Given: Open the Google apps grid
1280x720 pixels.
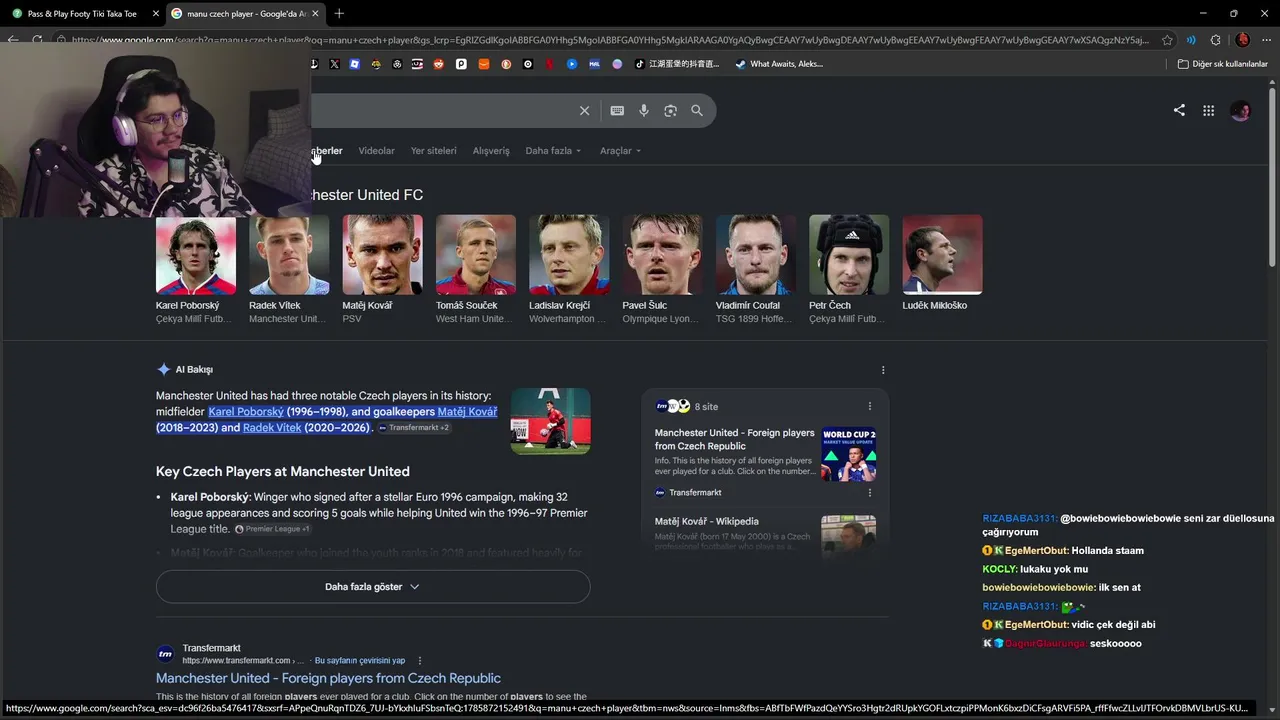Looking at the screenshot, I should tap(1209, 111).
